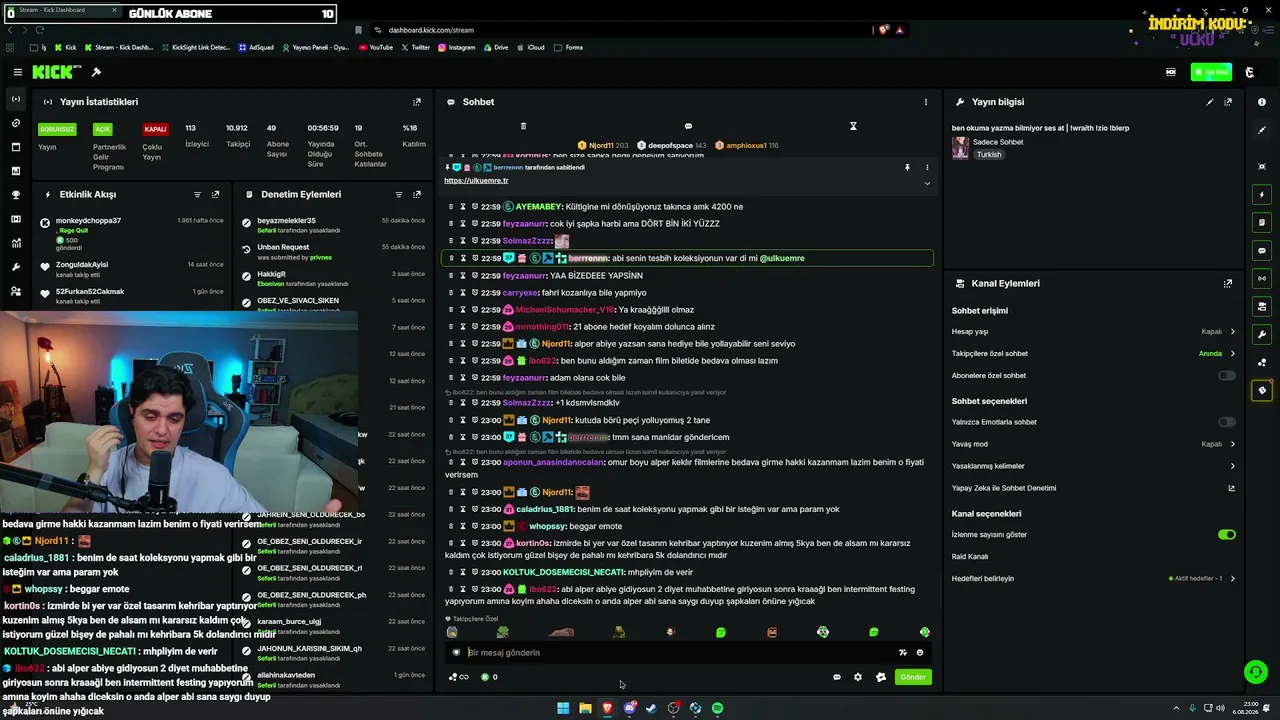The height and width of the screenshot is (720, 1280).
Task: Toggle the wrench widget in right sidebar
Action: [x=1262, y=335]
